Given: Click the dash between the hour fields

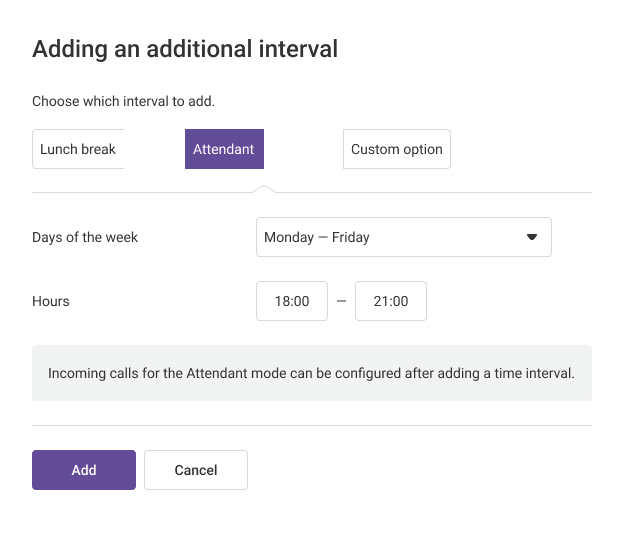Looking at the screenshot, I should click(341, 301).
